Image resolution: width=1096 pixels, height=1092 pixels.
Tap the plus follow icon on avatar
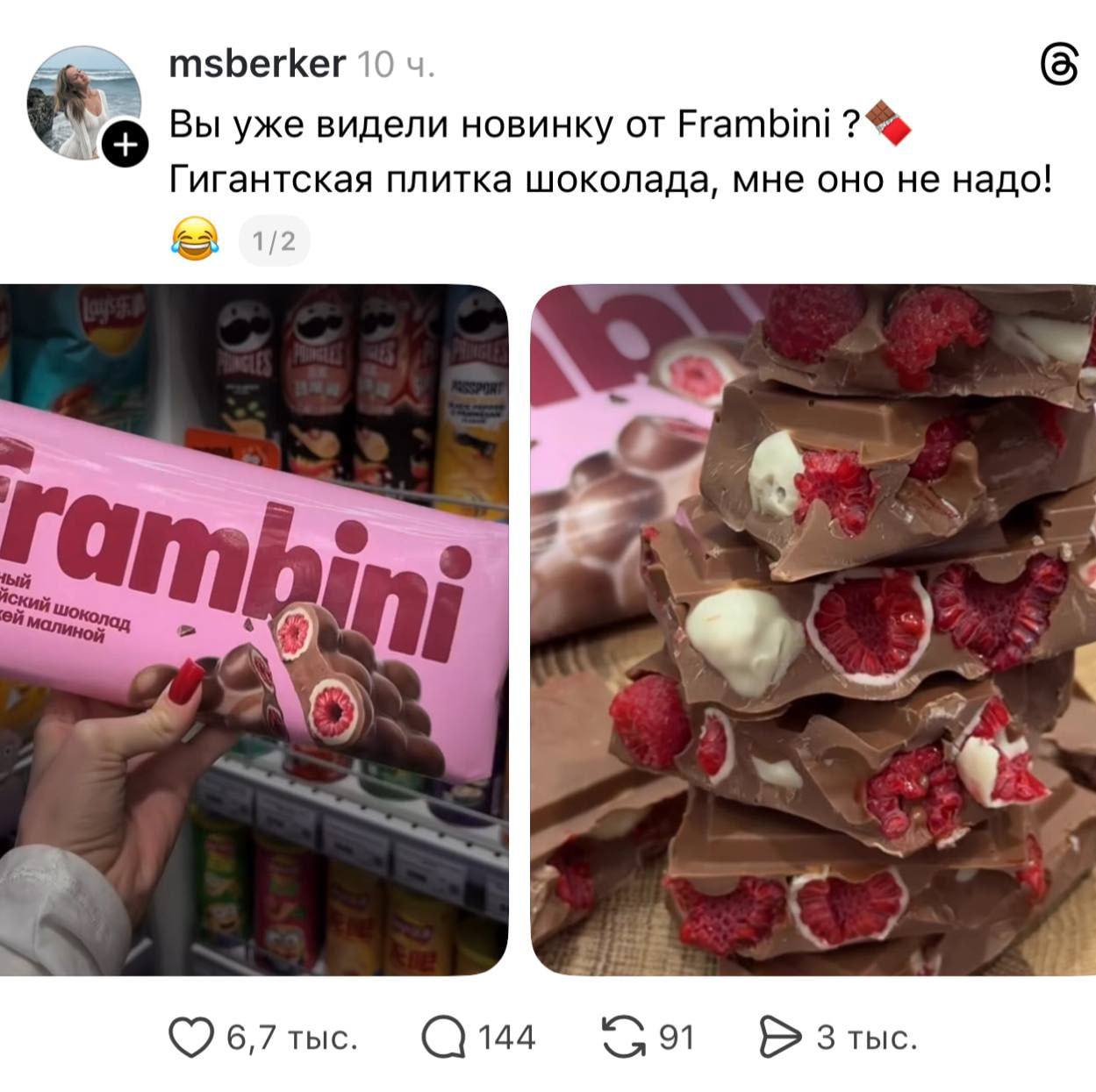click(x=126, y=144)
